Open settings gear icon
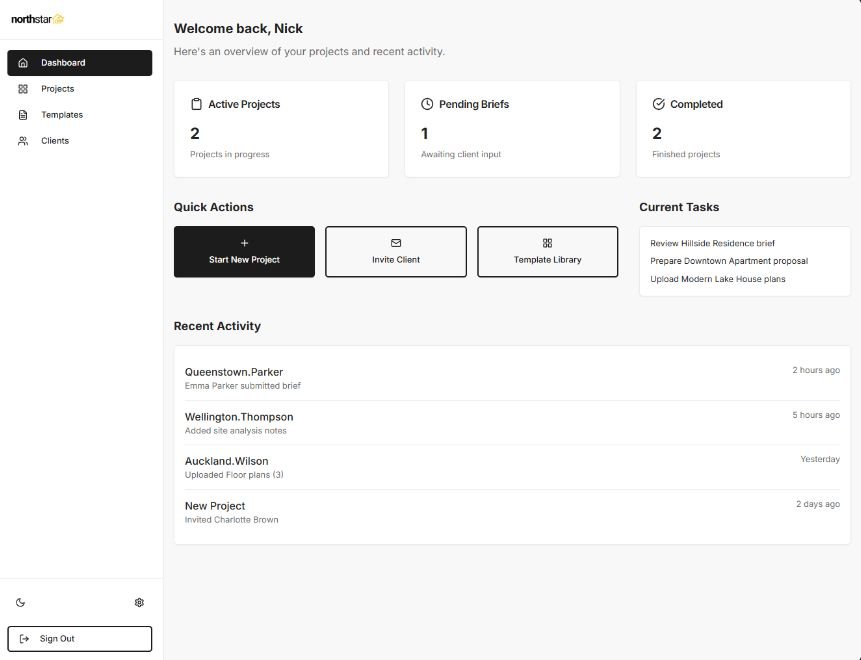861x660 pixels. (139, 602)
